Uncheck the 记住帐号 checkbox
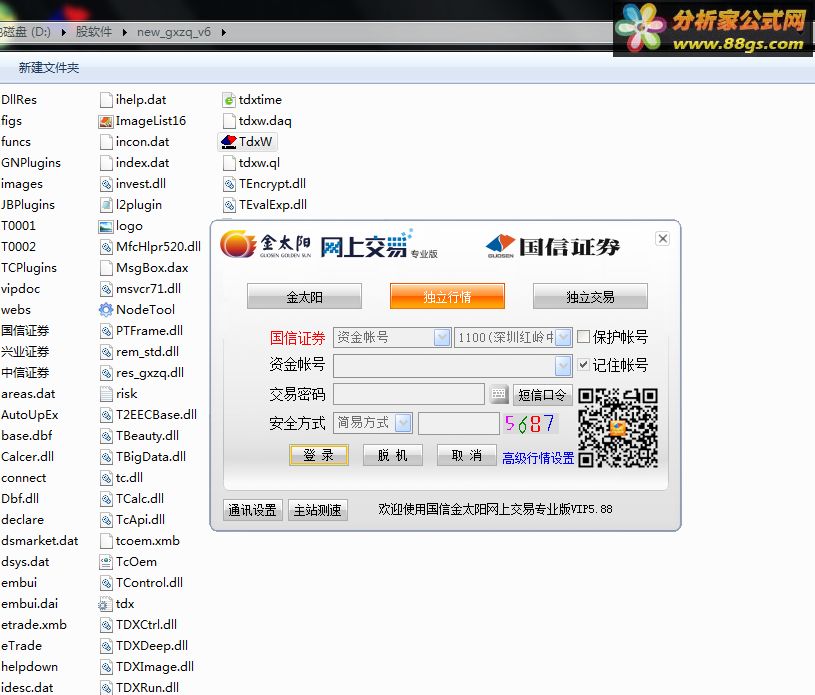 pos(583,364)
